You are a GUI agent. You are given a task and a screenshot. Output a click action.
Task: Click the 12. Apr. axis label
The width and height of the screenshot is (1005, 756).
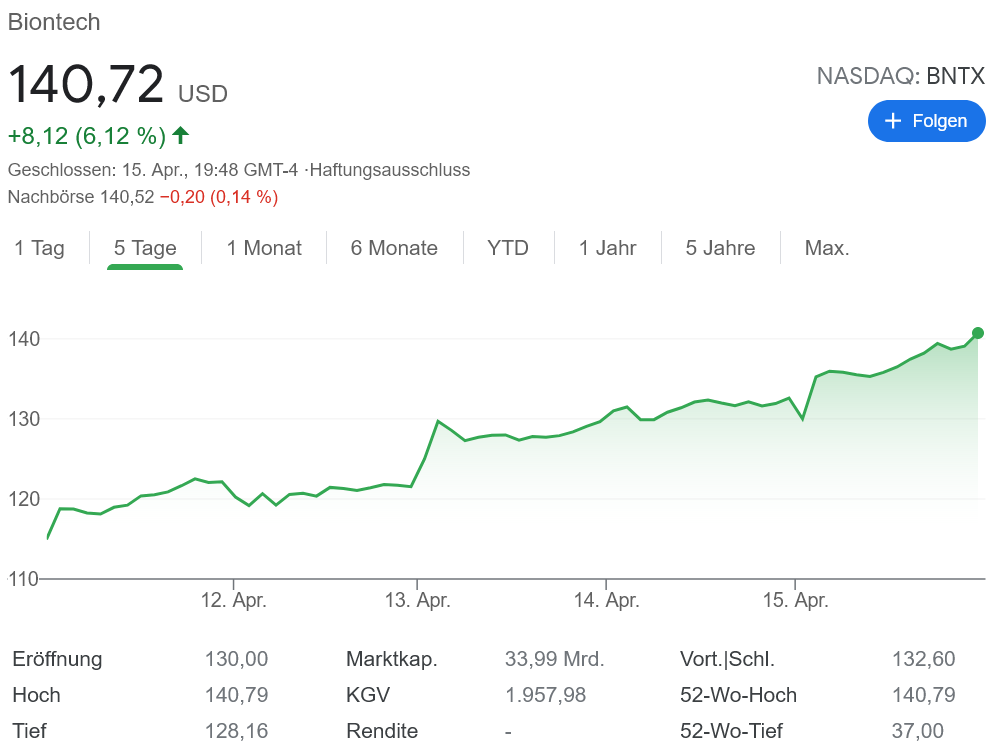[x=234, y=601]
